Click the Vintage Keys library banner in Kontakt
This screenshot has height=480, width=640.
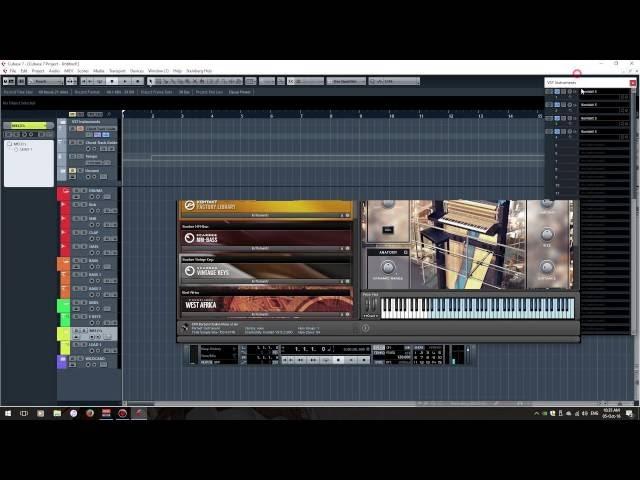click(x=266, y=271)
